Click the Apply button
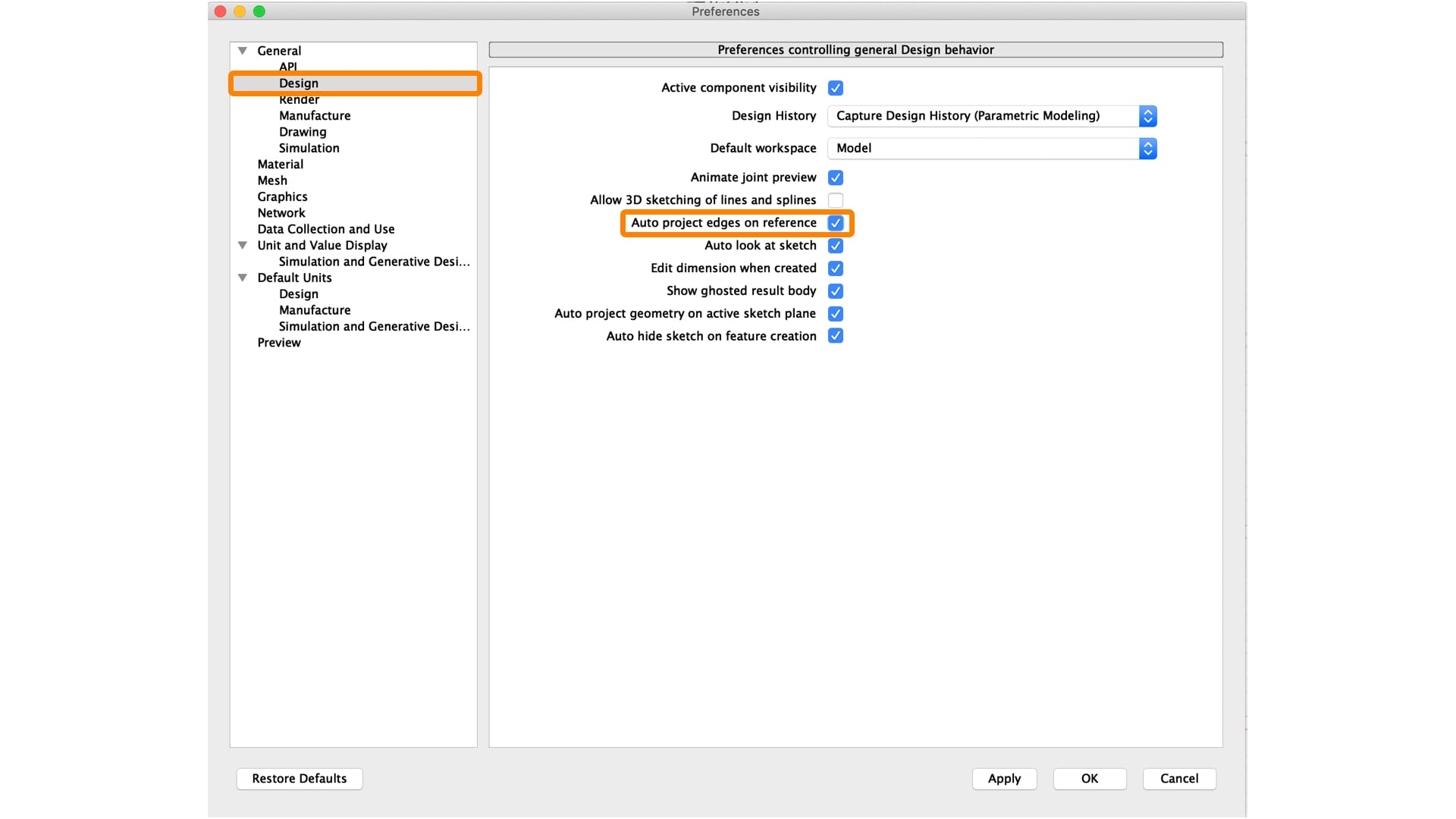The width and height of the screenshot is (1456, 819). [1004, 779]
